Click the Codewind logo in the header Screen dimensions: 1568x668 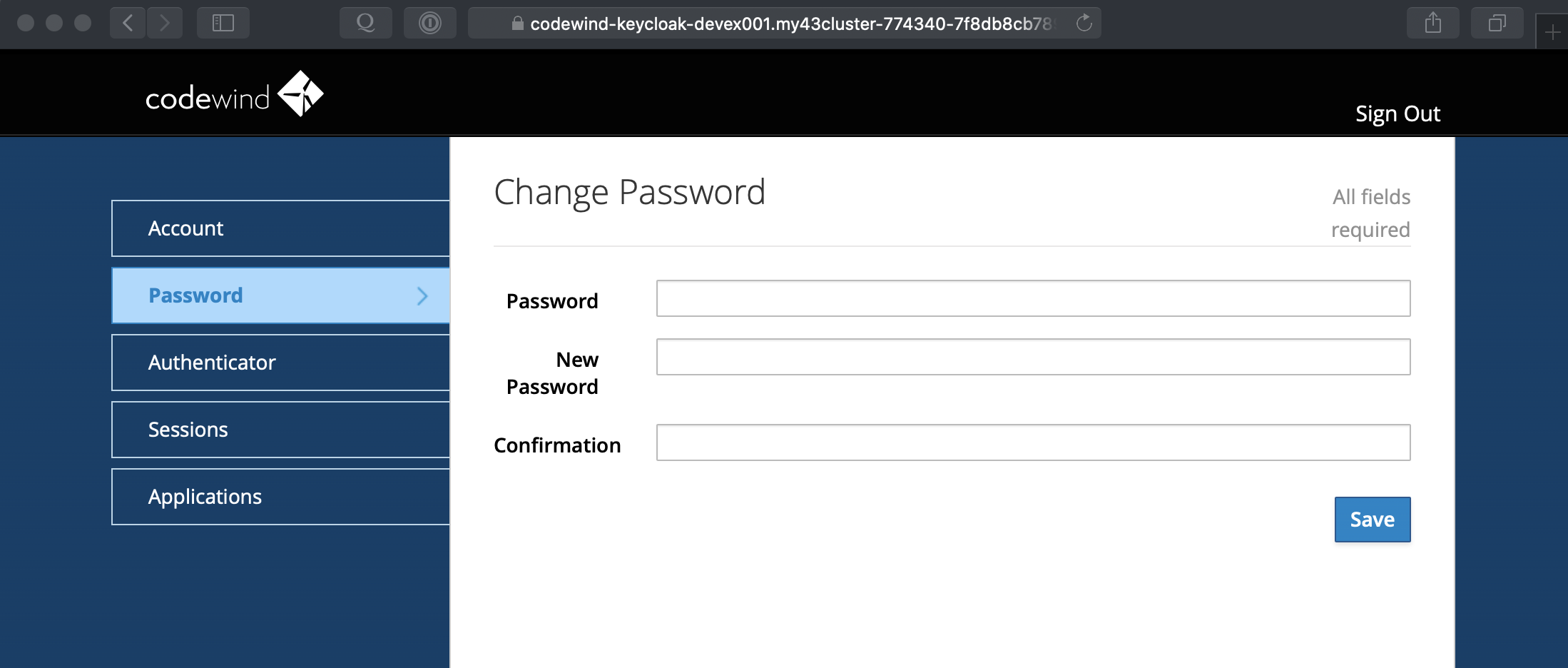point(234,93)
